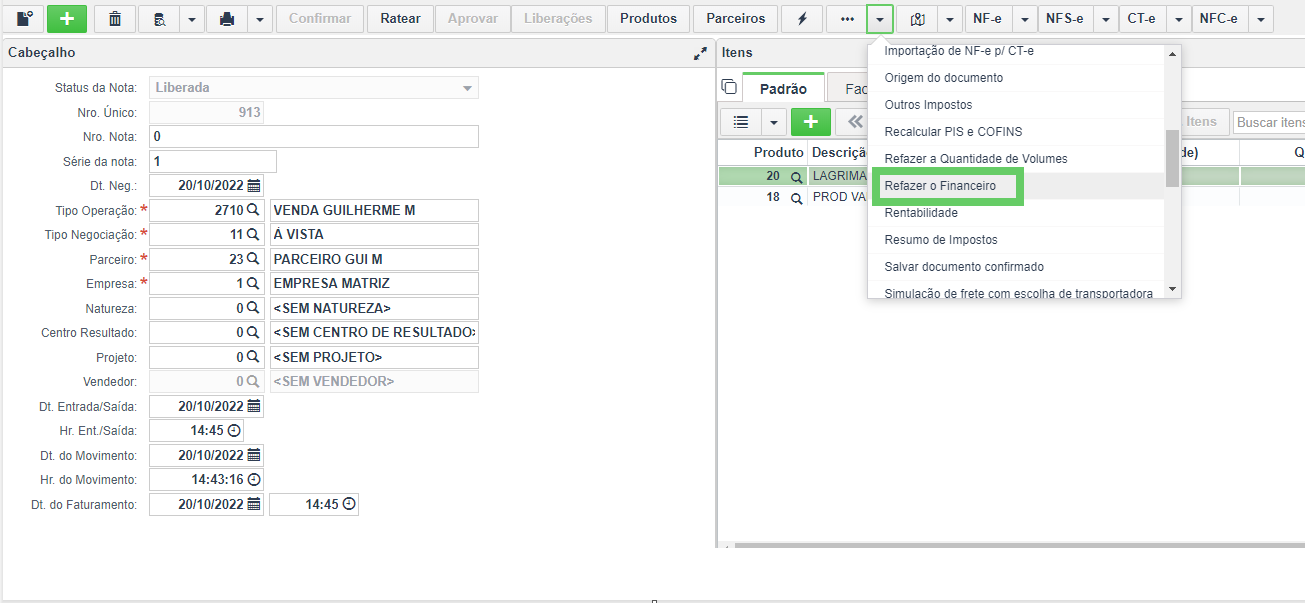Screen dimensions: 1305x603
Task: Open dropdown arrow next to document search icon
Action: click(192, 19)
